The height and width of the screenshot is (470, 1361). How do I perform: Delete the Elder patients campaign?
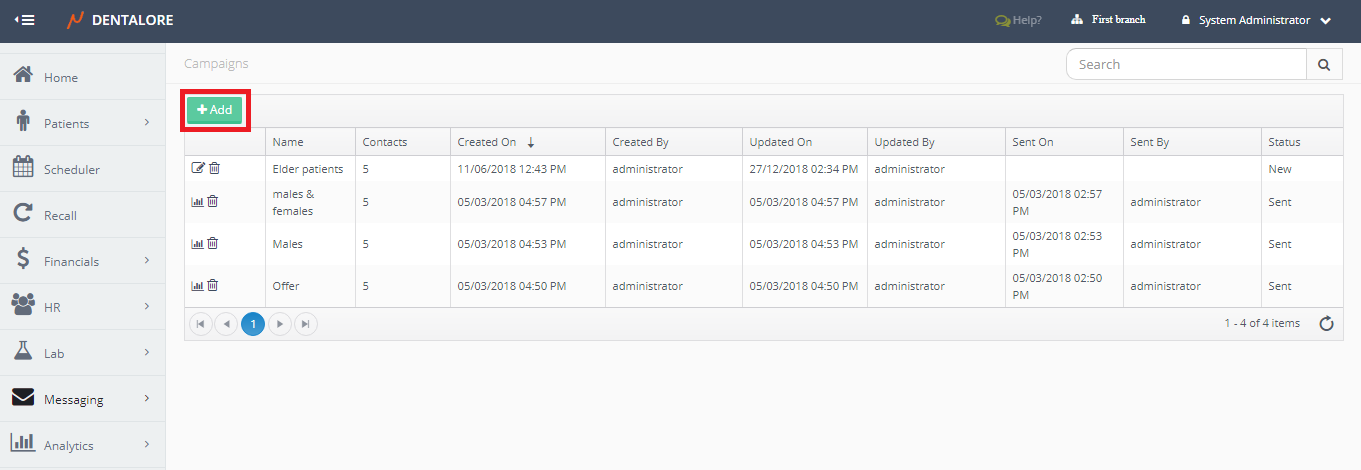point(214,168)
